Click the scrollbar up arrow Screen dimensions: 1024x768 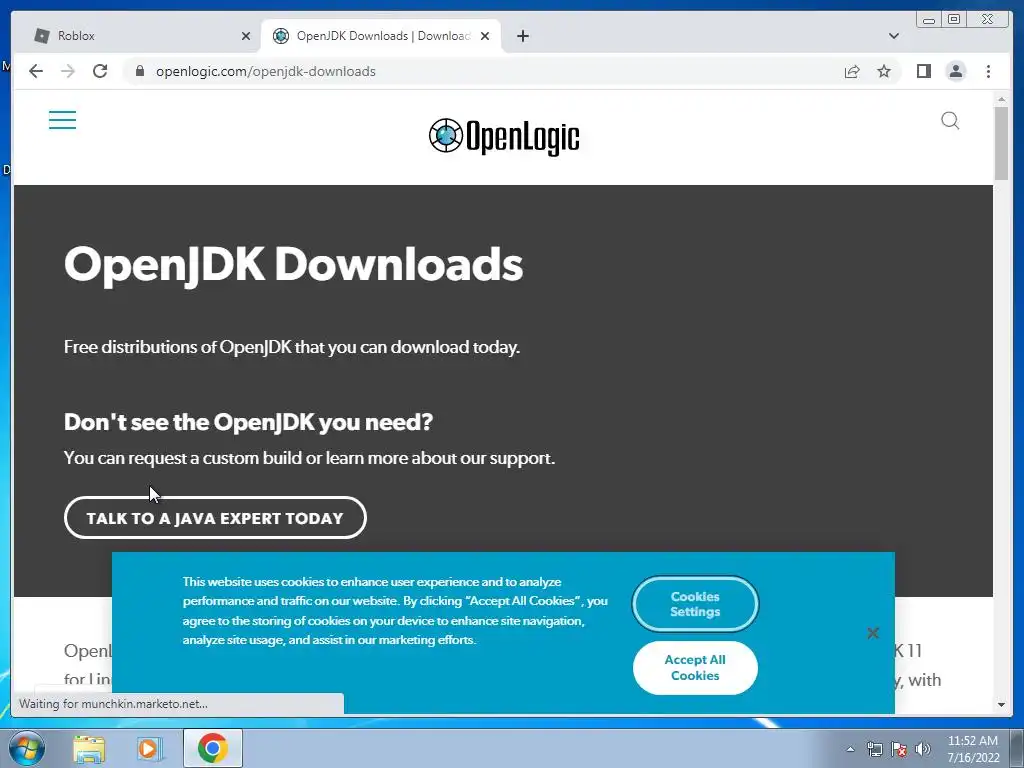(x=1001, y=99)
